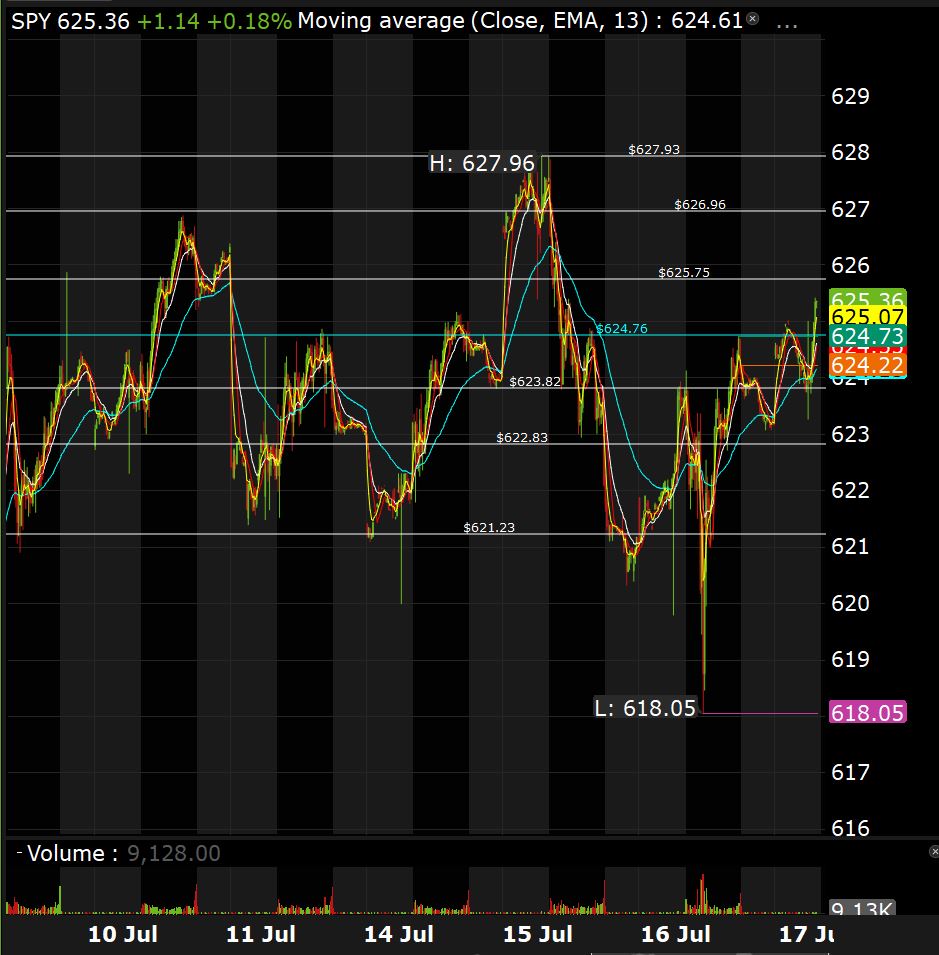Viewport: 939px width, 955px height.
Task: Select the $627.93 horizontal line label
Action: pyautogui.click(x=654, y=149)
